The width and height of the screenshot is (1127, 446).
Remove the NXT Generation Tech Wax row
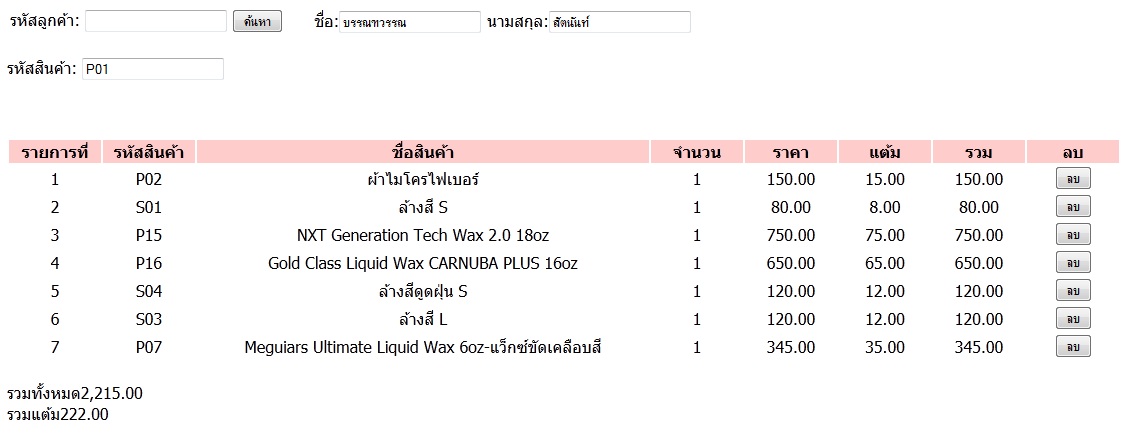tap(1072, 235)
